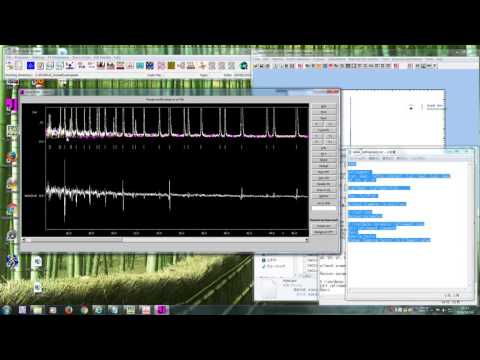Click the topmost button in waveform side panel

(x=323, y=106)
